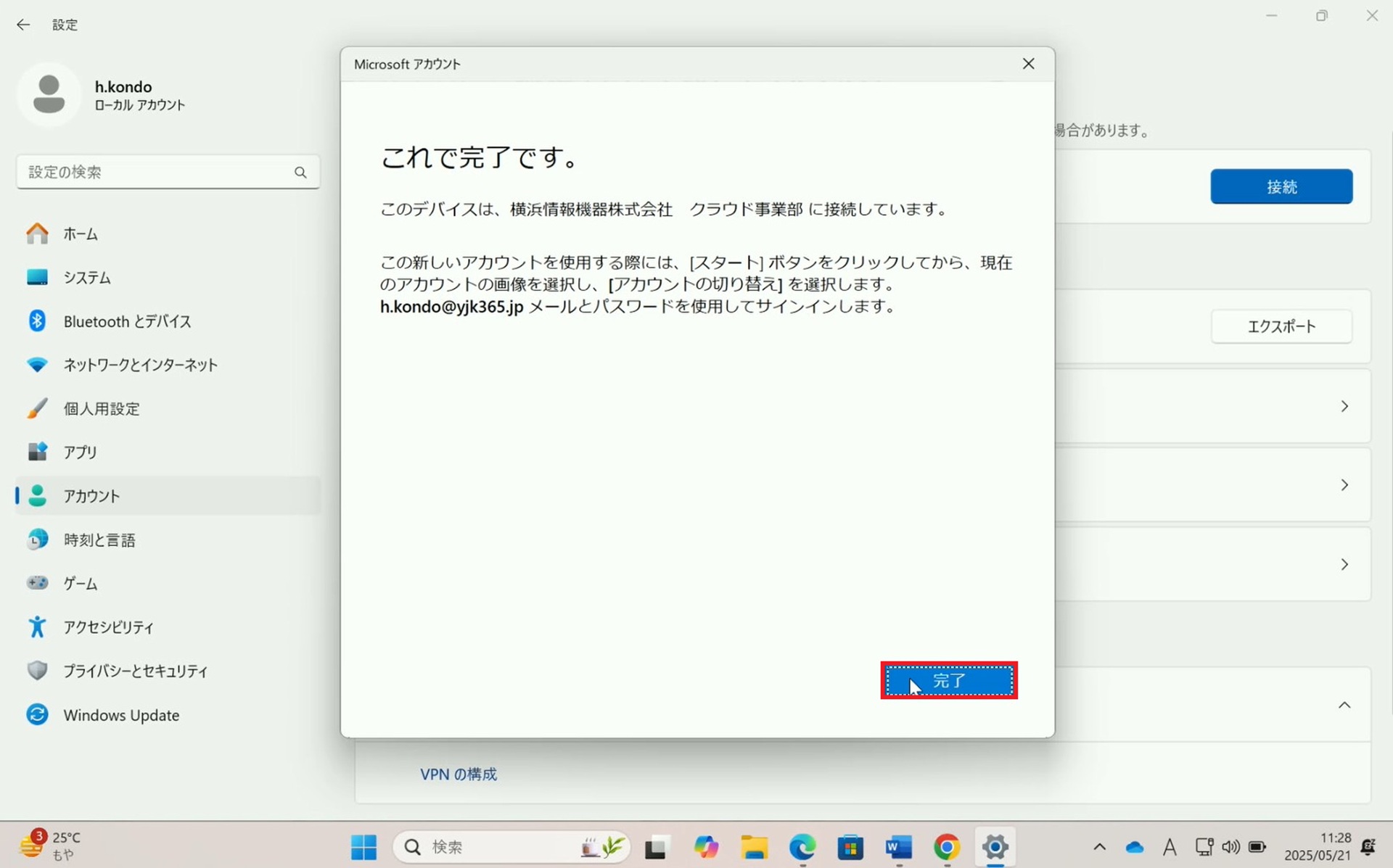Screen dimensions: 1393x868
Task: Open the weather widget showing 25°C
Action: pyautogui.click(x=51, y=846)
